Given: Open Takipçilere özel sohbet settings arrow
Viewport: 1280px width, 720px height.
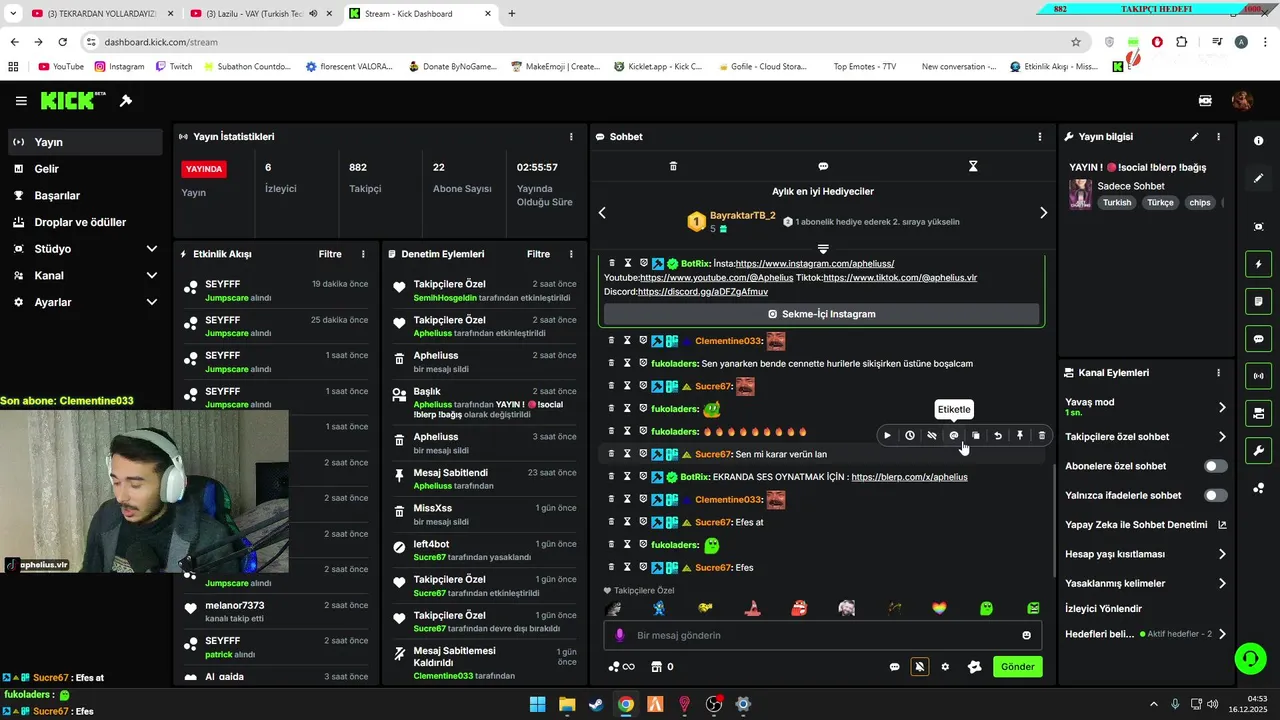Looking at the screenshot, I should tap(1222, 437).
